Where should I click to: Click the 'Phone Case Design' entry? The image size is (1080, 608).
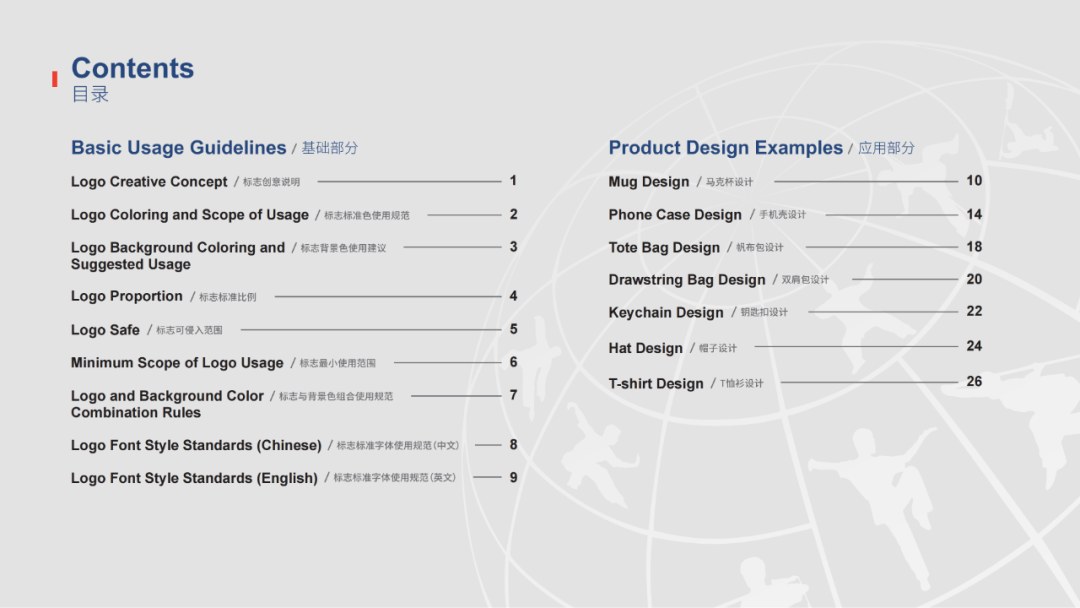(x=675, y=215)
